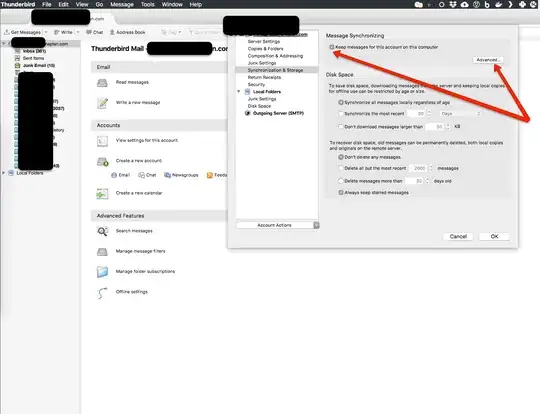Click the Write a new message icon
The image size is (540, 414).
coord(102,103)
